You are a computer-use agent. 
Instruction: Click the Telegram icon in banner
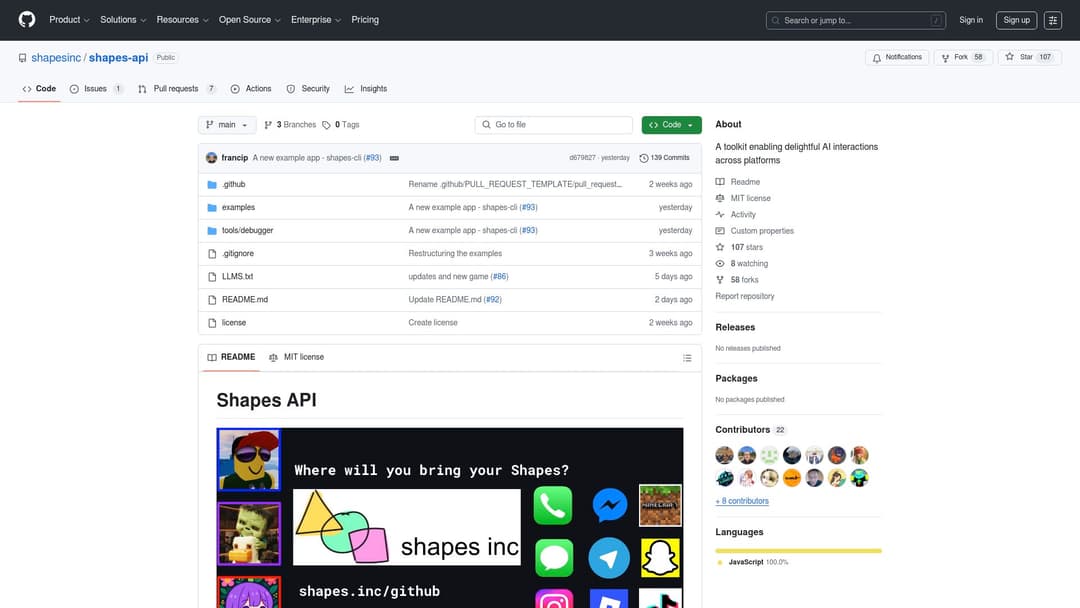609,558
